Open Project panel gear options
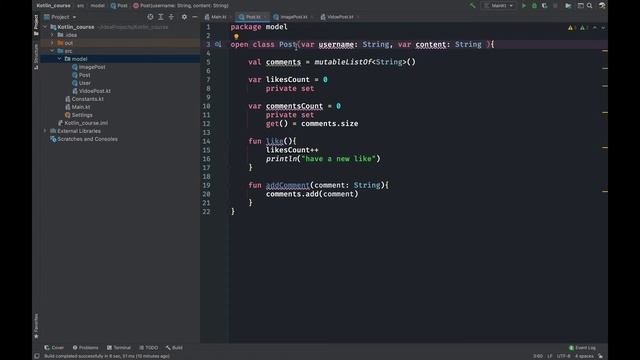The width and height of the screenshot is (640, 360). pos(184,17)
